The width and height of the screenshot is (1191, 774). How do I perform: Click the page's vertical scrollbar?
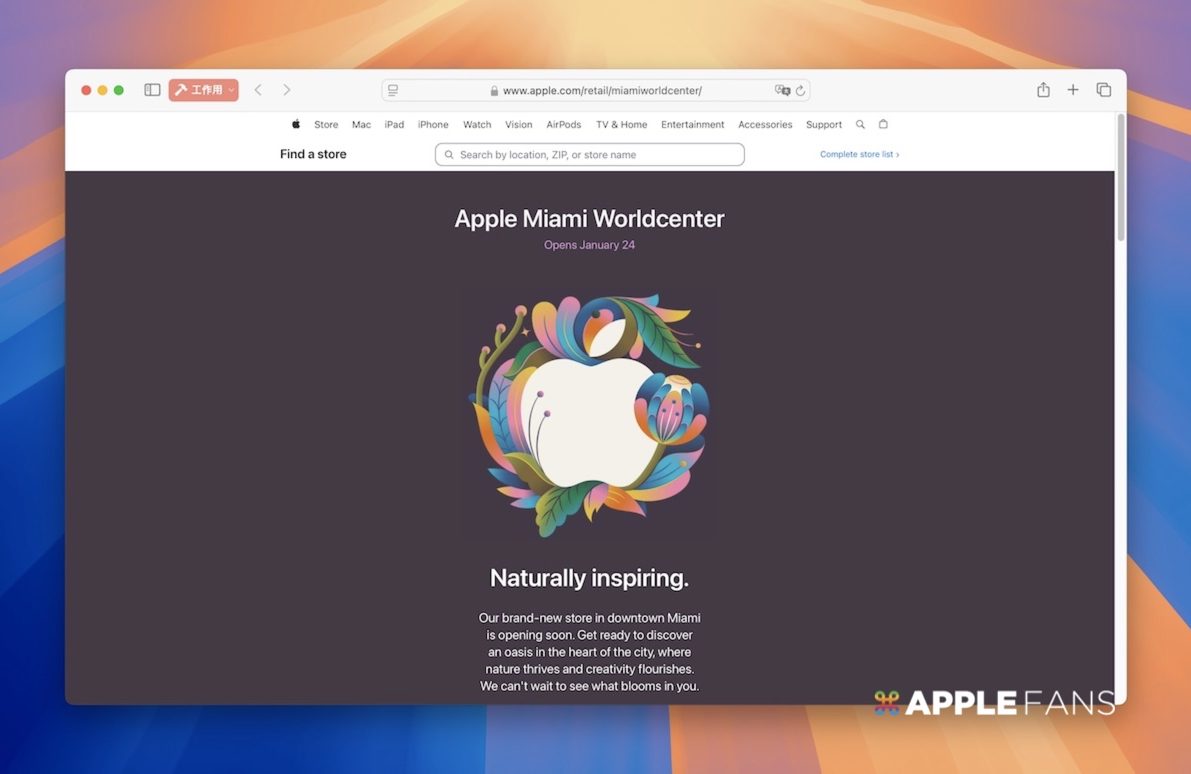point(1120,180)
